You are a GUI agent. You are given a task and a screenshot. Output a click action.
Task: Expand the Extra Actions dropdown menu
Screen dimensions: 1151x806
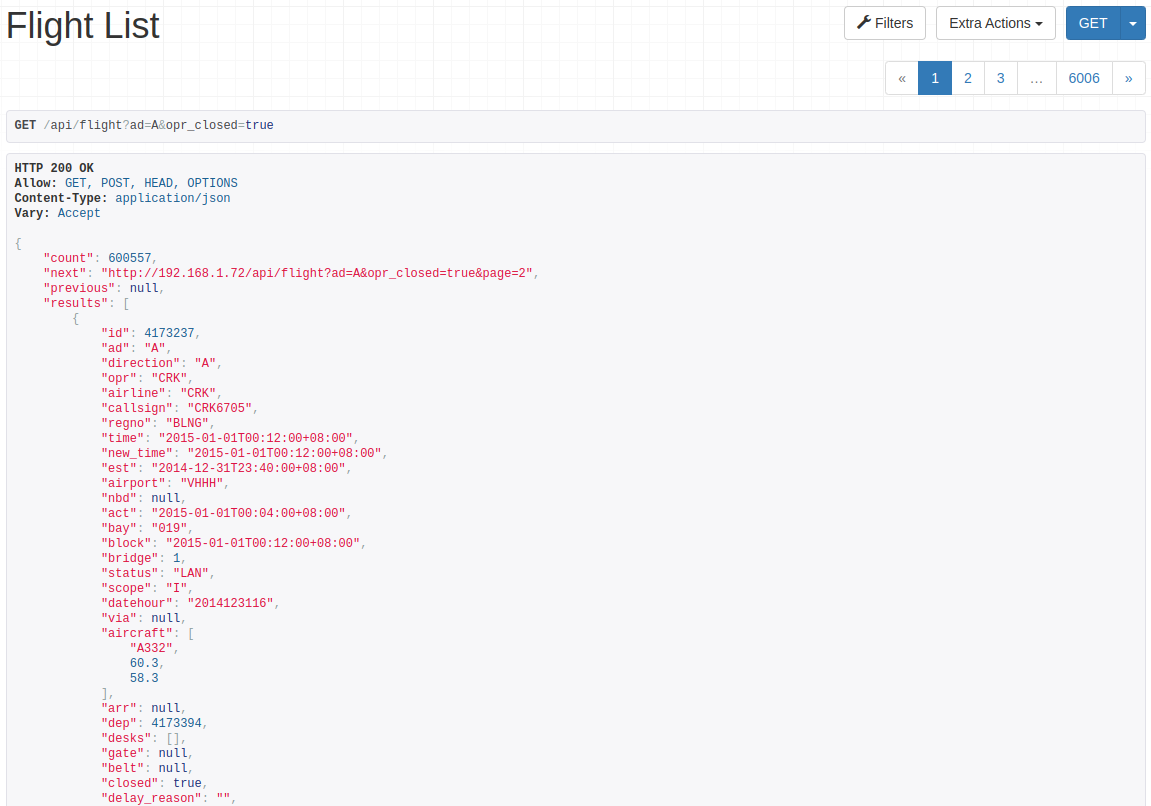995,22
